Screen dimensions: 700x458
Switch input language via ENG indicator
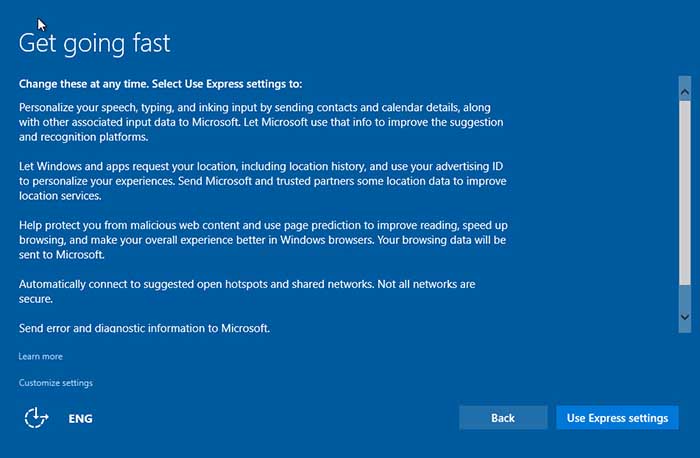tap(80, 419)
